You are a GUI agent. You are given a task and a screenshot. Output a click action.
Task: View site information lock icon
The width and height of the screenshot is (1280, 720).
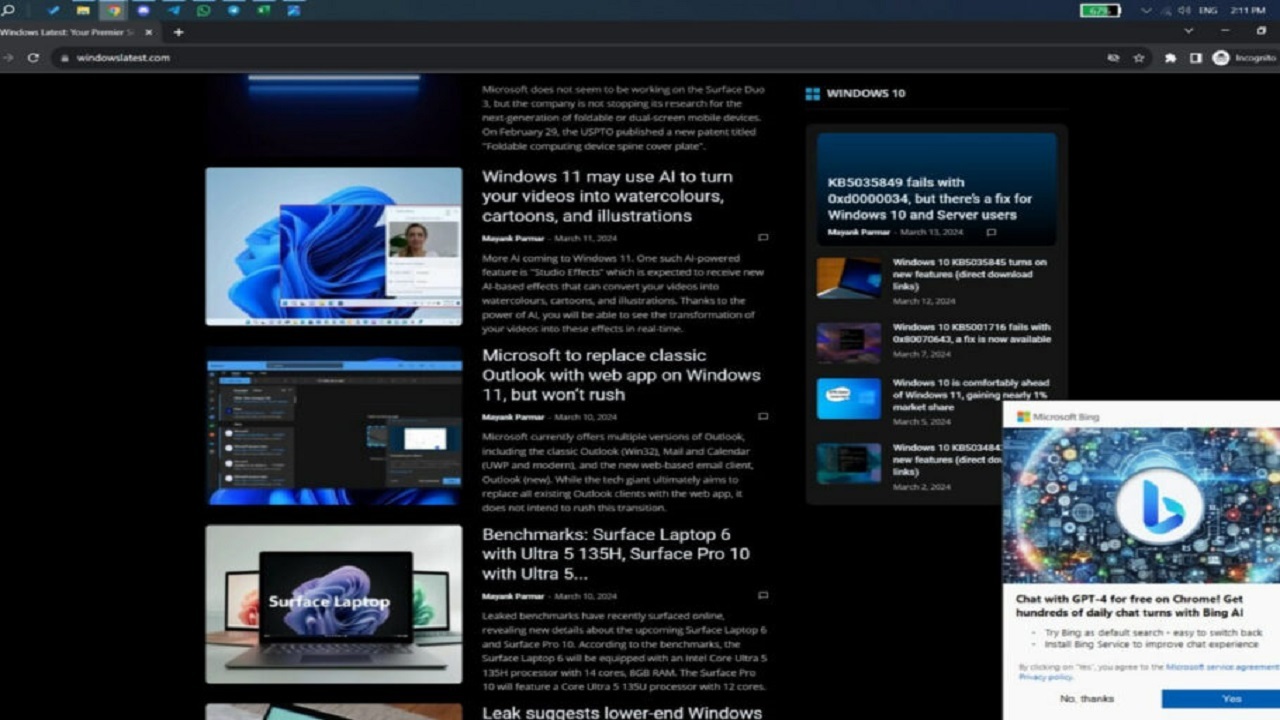pyautogui.click(x=64, y=58)
